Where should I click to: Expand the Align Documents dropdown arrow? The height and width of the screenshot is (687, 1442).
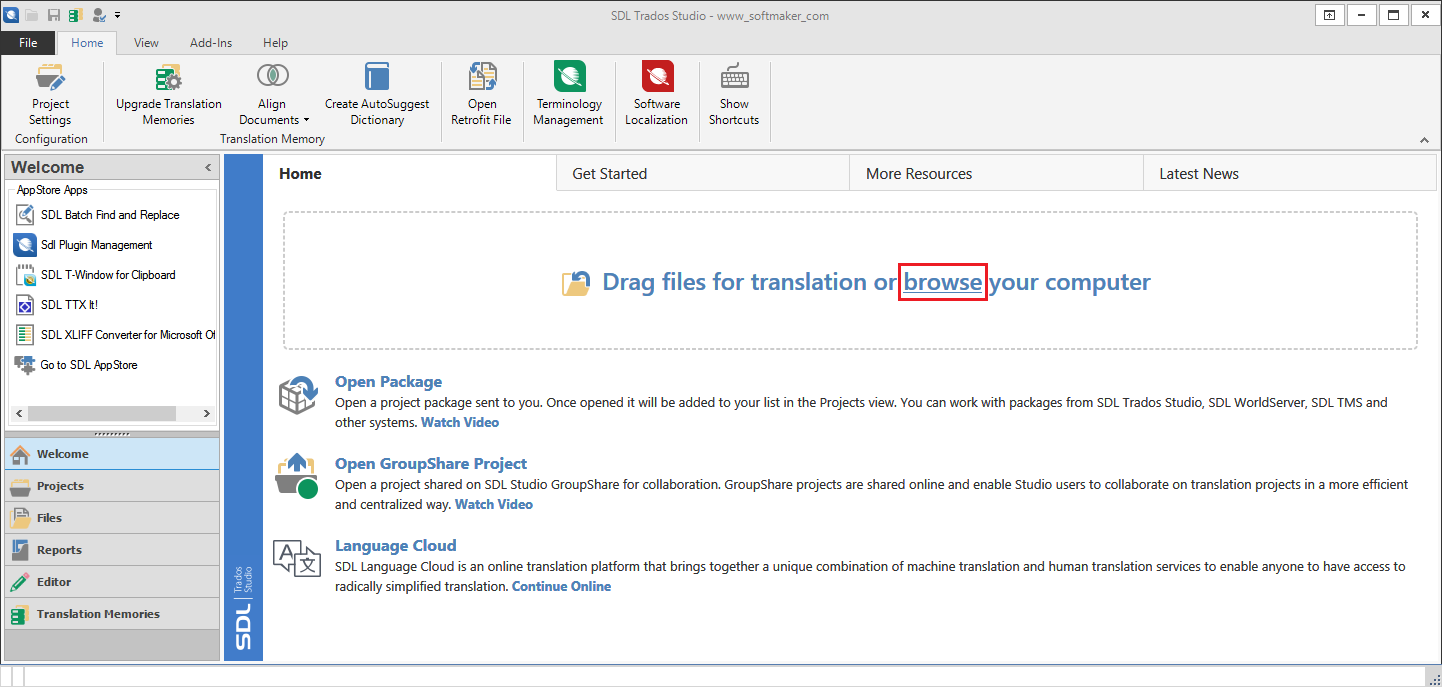tap(306, 121)
